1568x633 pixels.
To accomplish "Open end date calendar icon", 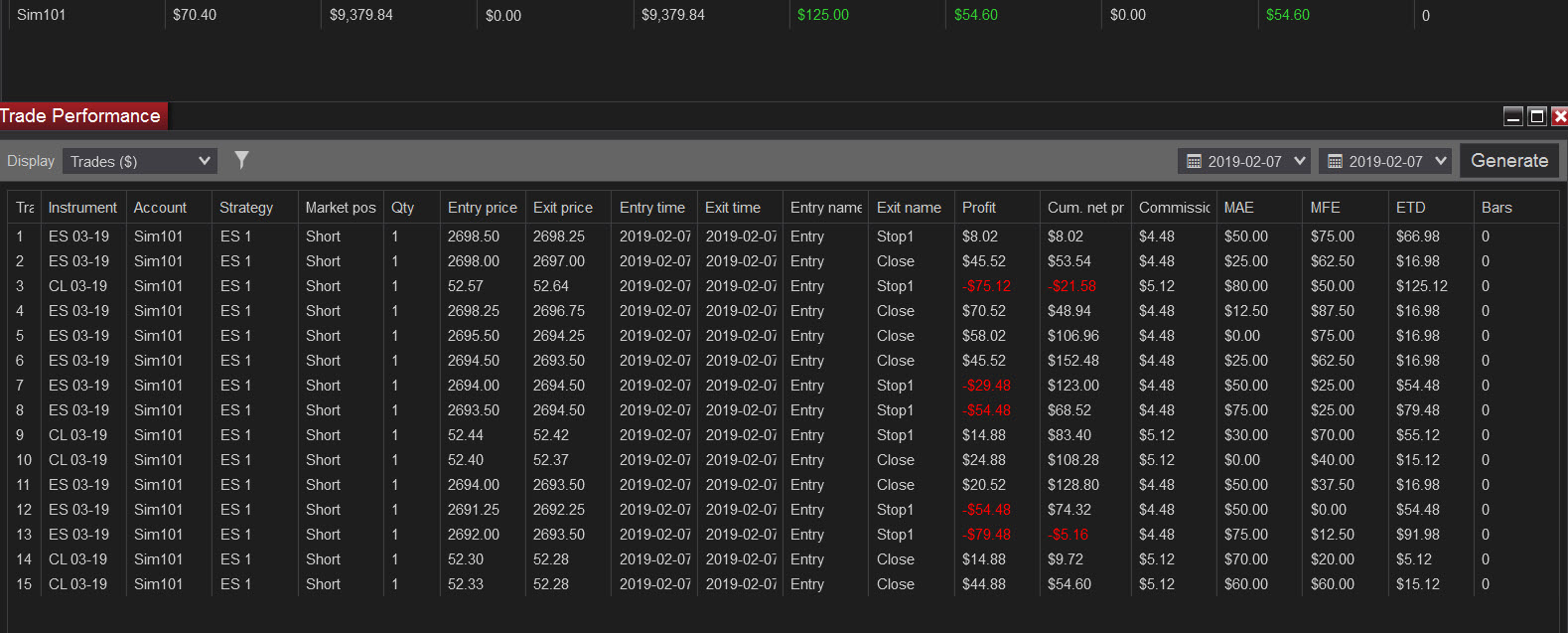I will point(1336,161).
